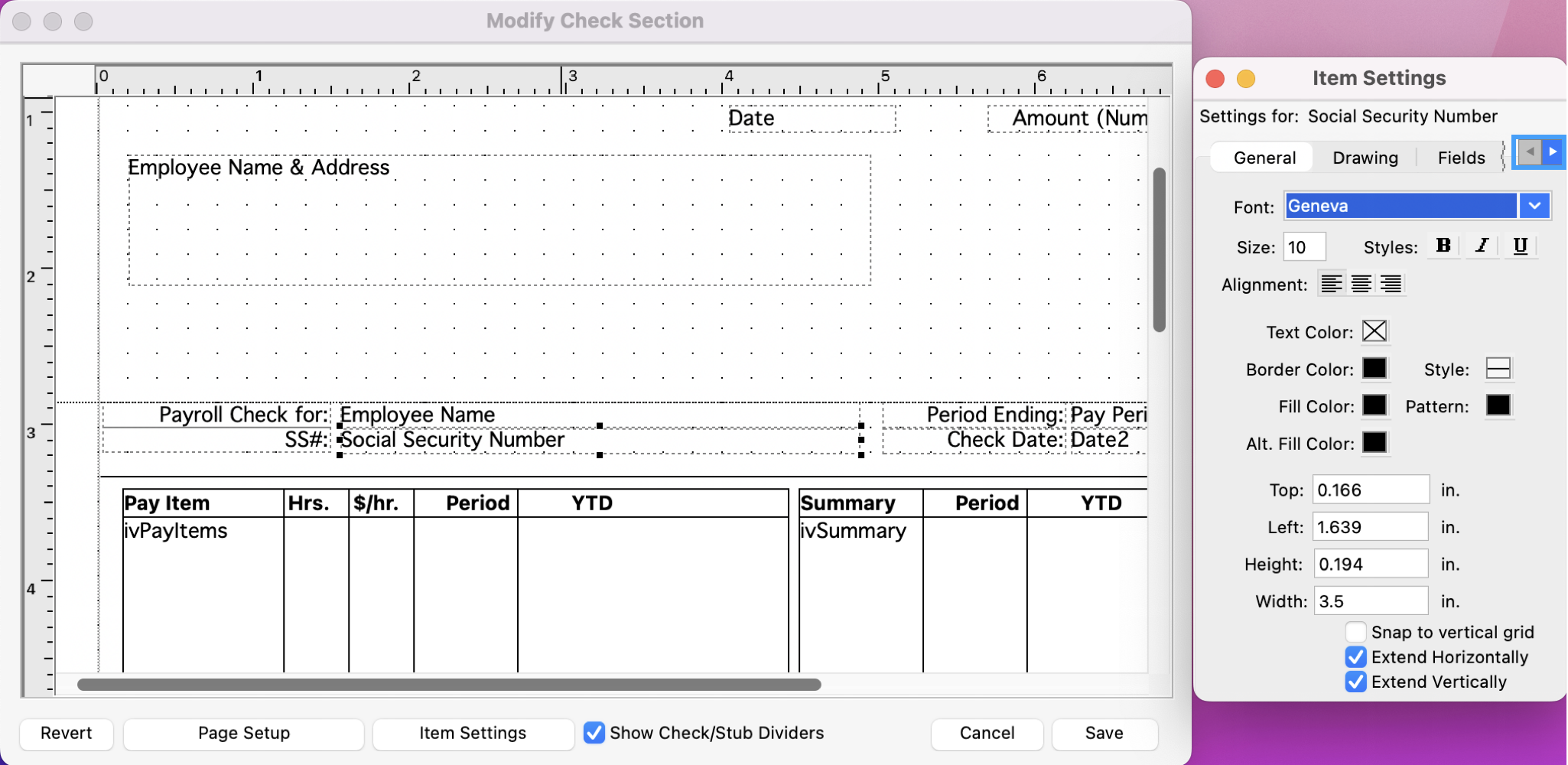Switch to the Fields tab
This screenshot has height=765, width=1568.
[1461, 158]
